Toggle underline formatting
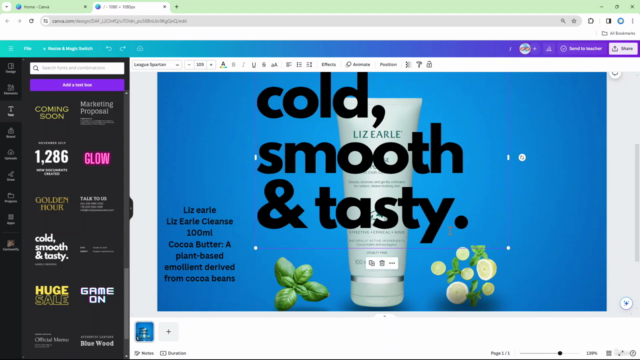The height and width of the screenshot is (360, 640). pyautogui.click(x=253, y=64)
